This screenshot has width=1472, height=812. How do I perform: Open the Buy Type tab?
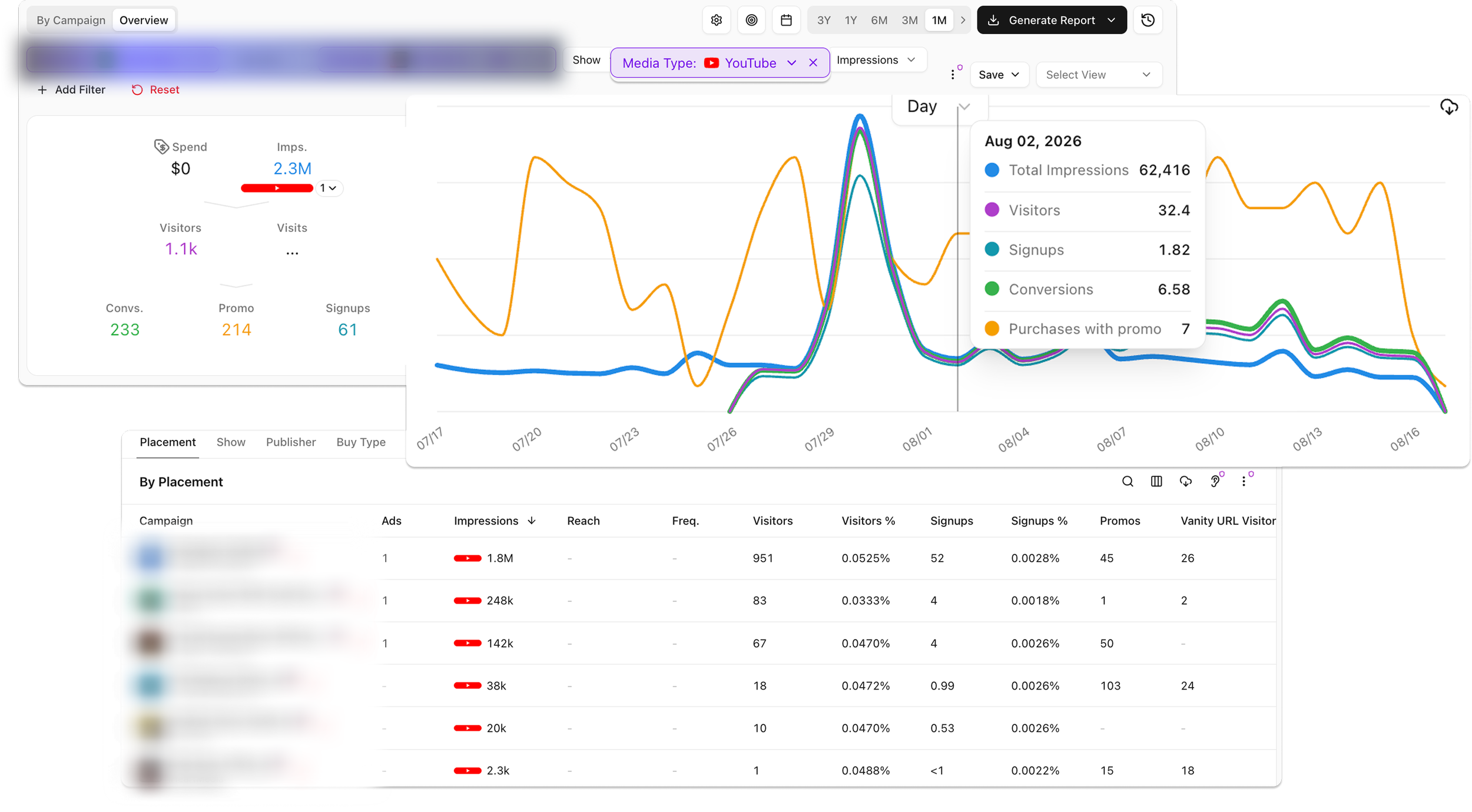click(x=361, y=442)
